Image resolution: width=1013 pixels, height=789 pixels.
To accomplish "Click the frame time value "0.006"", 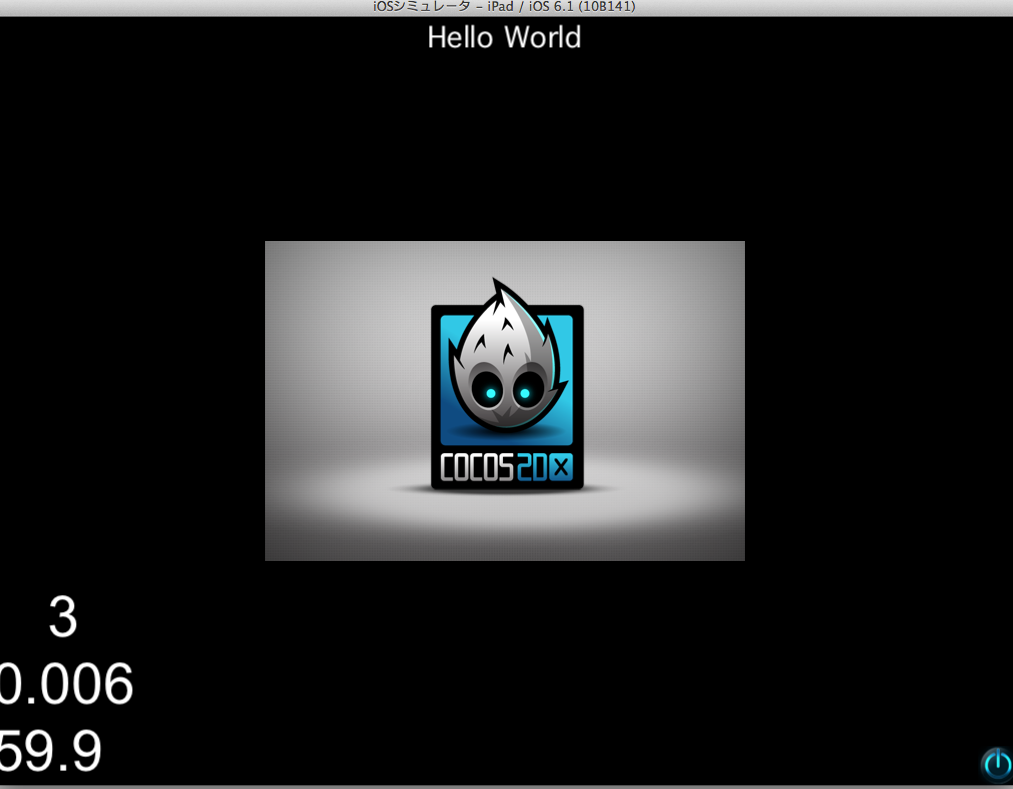I will (x=66, y=684).
